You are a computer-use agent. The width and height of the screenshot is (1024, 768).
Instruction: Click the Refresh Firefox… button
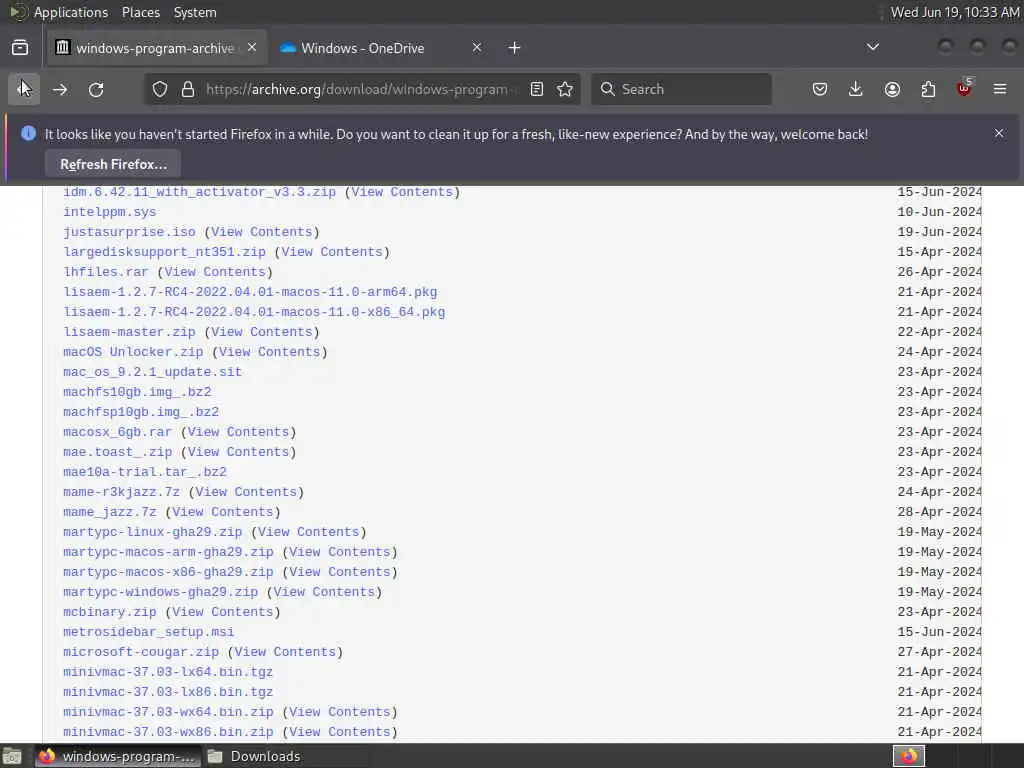tap(113, 164)
